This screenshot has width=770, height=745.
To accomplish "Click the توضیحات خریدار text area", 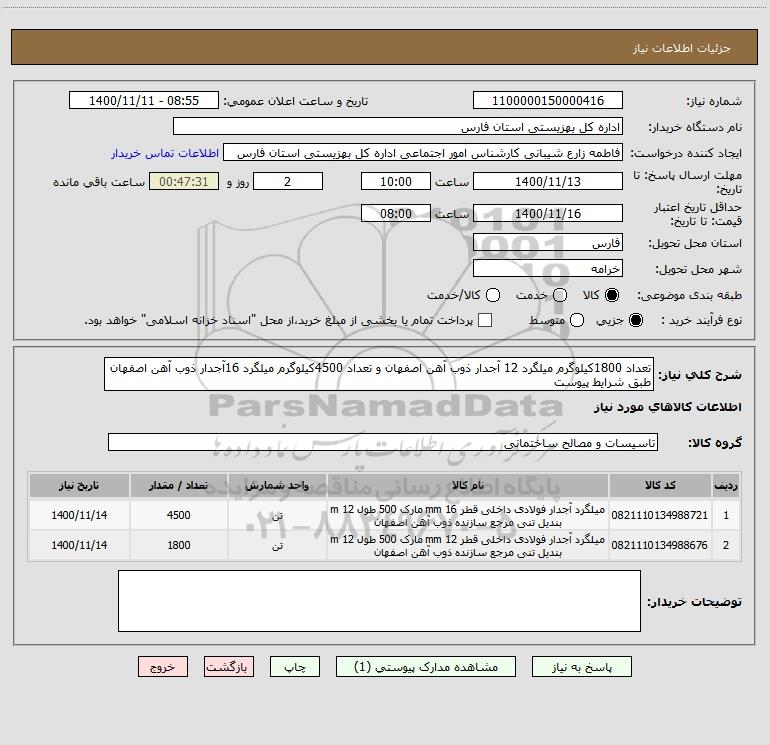I will tap(379, 601).
